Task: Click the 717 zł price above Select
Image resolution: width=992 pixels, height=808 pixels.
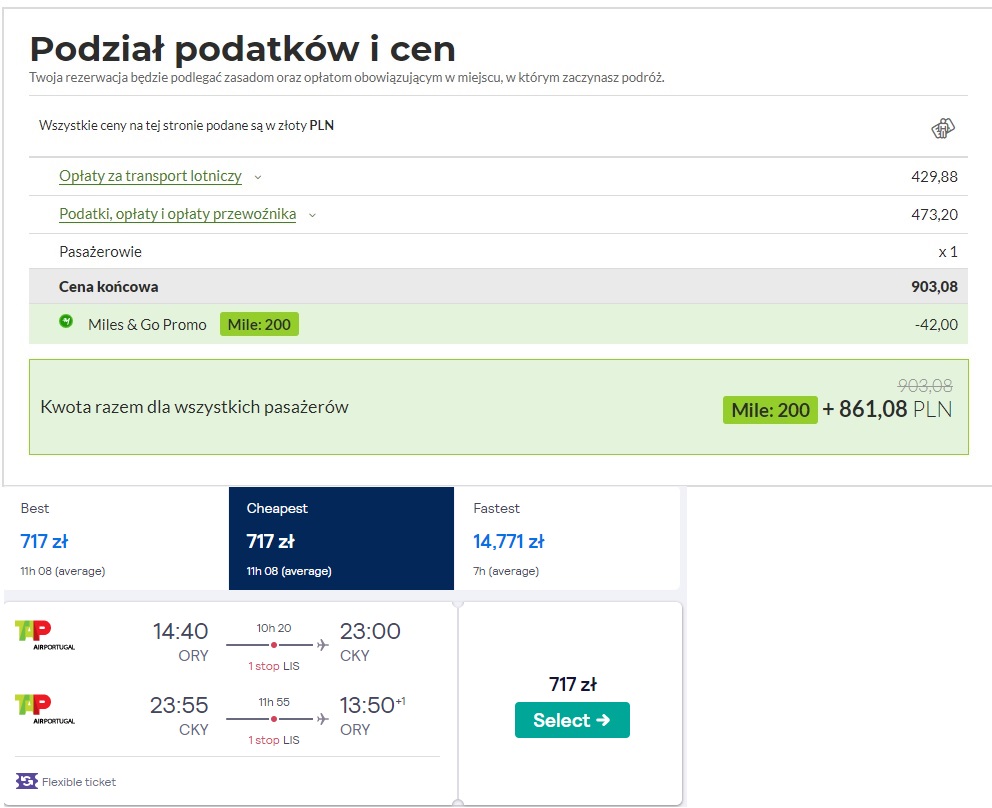Action: [x=573, y=684]
